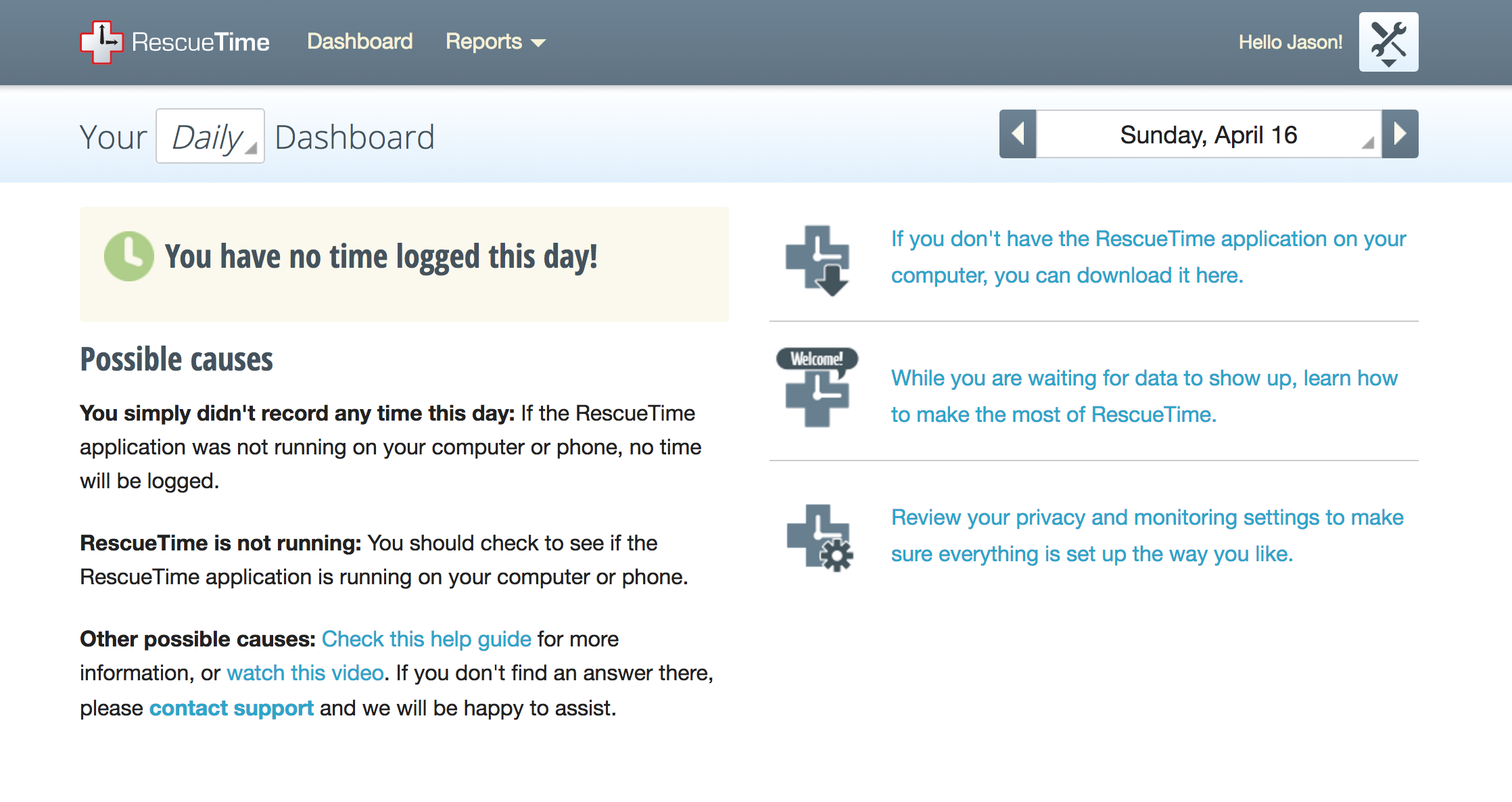The image size is (1512, 802).
Task: Open the Daily period dropdown
Action: coord(210,136)
